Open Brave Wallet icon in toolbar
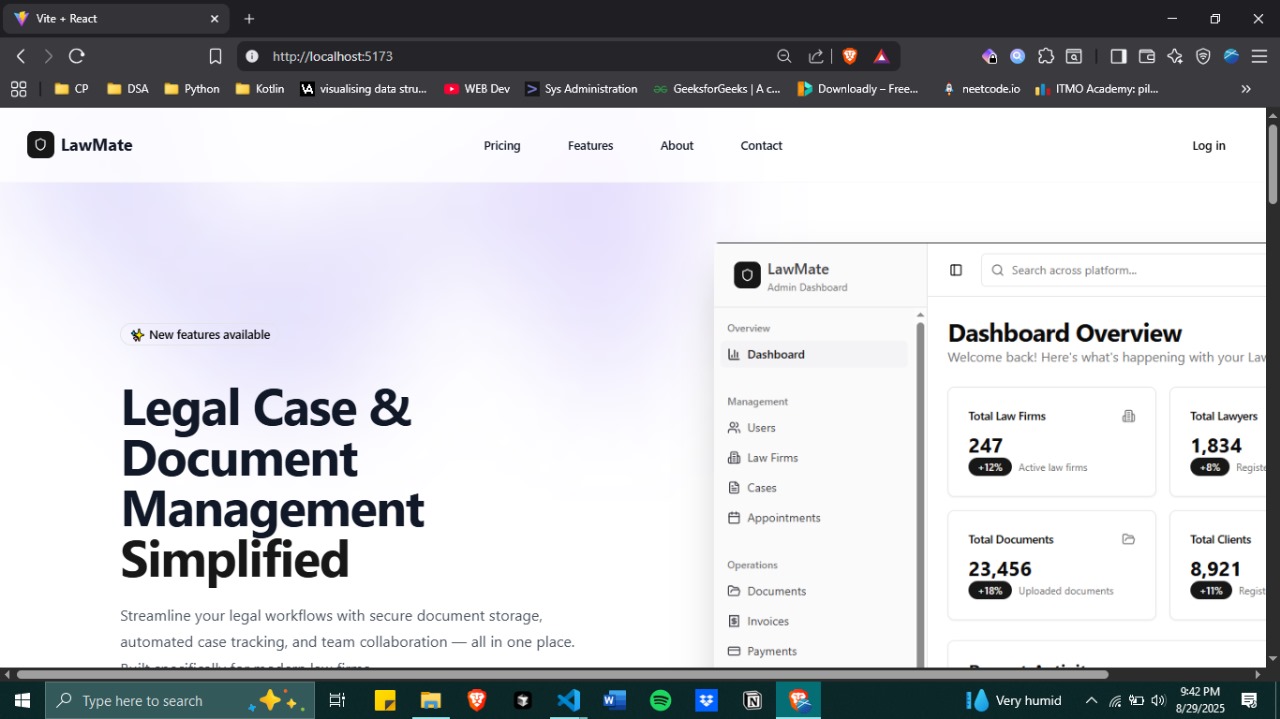Image resolution: width=1280 pixels, height=719 pixels. [x=1147, y=57]
